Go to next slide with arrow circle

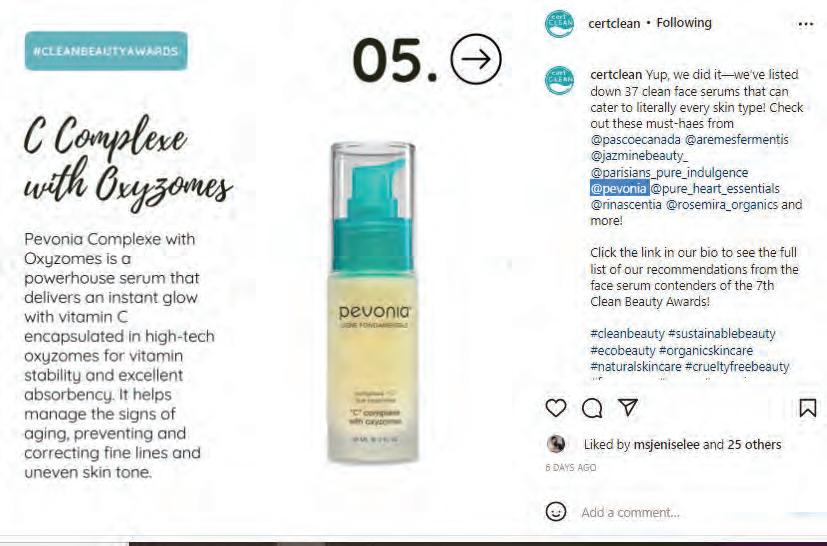click(x=476, y=59)
